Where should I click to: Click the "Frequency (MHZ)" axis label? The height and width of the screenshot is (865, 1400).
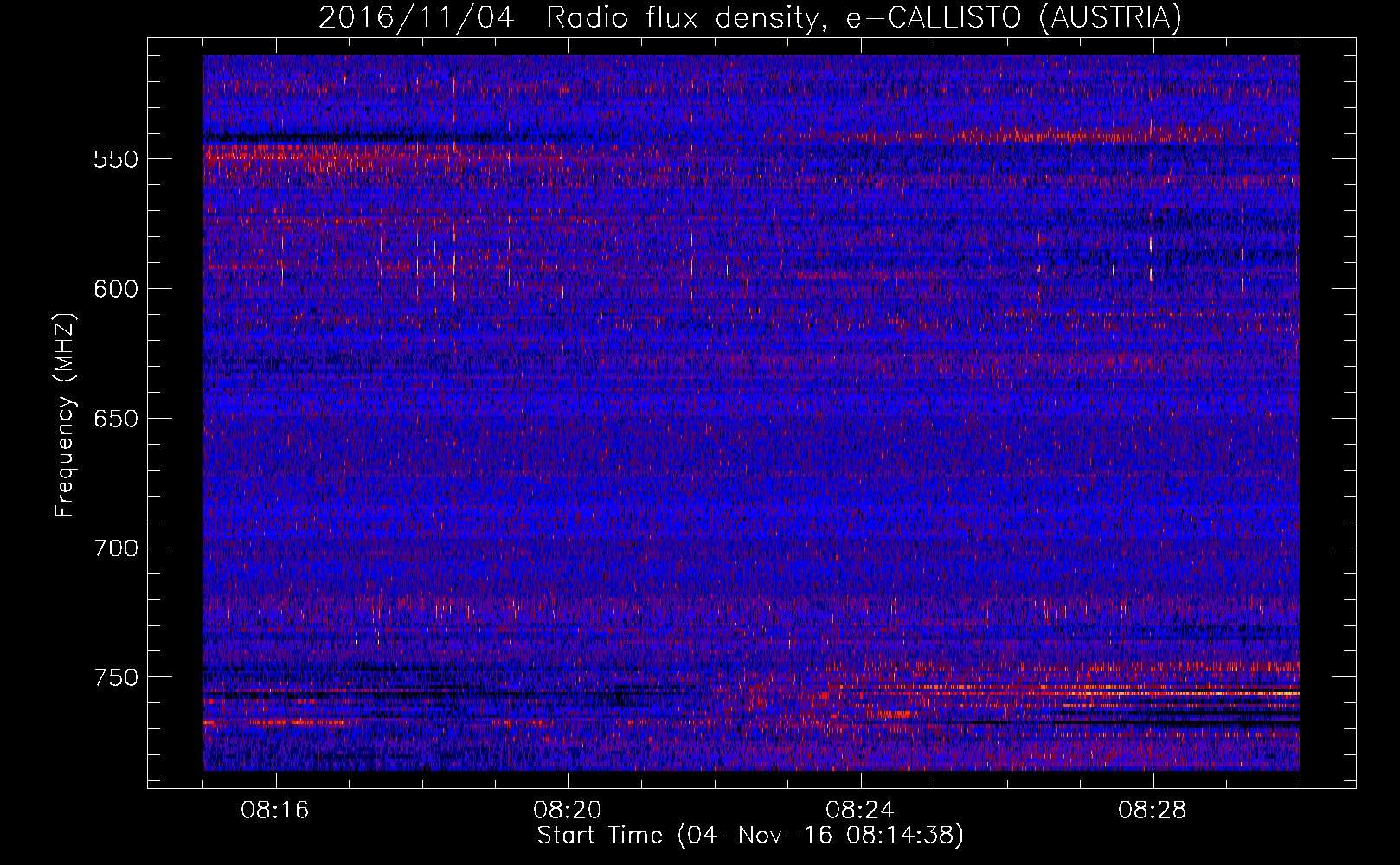pos(65,415)
